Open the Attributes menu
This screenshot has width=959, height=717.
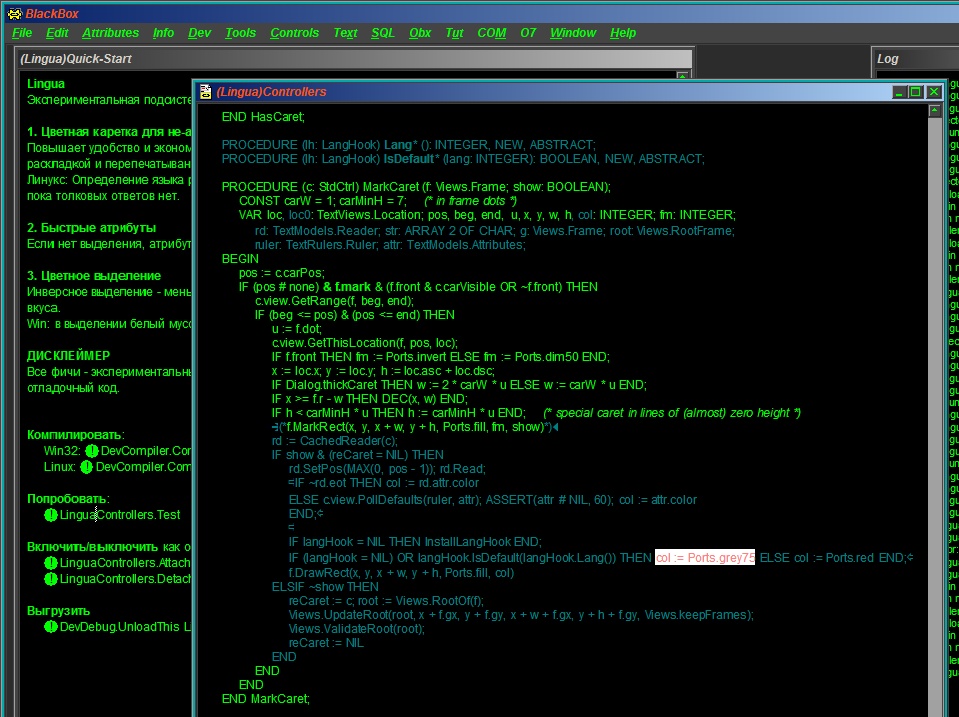click(110, 33)
